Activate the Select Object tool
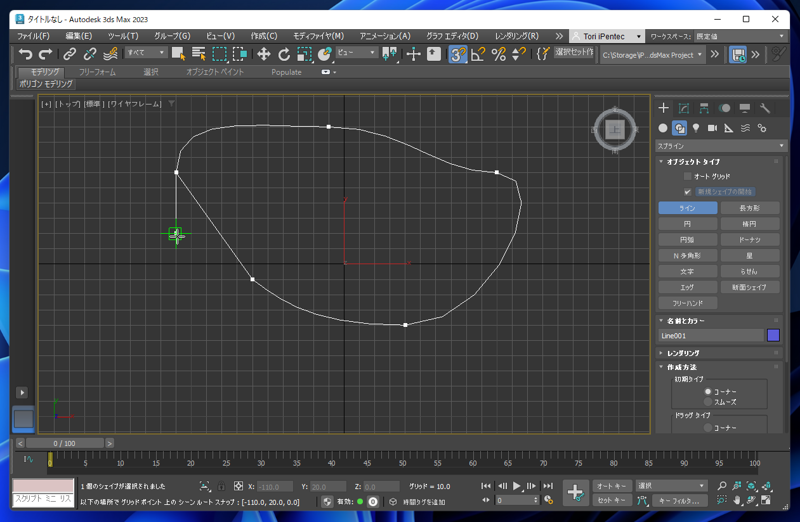This screenshot has width=800, height=522. (179, 54)
